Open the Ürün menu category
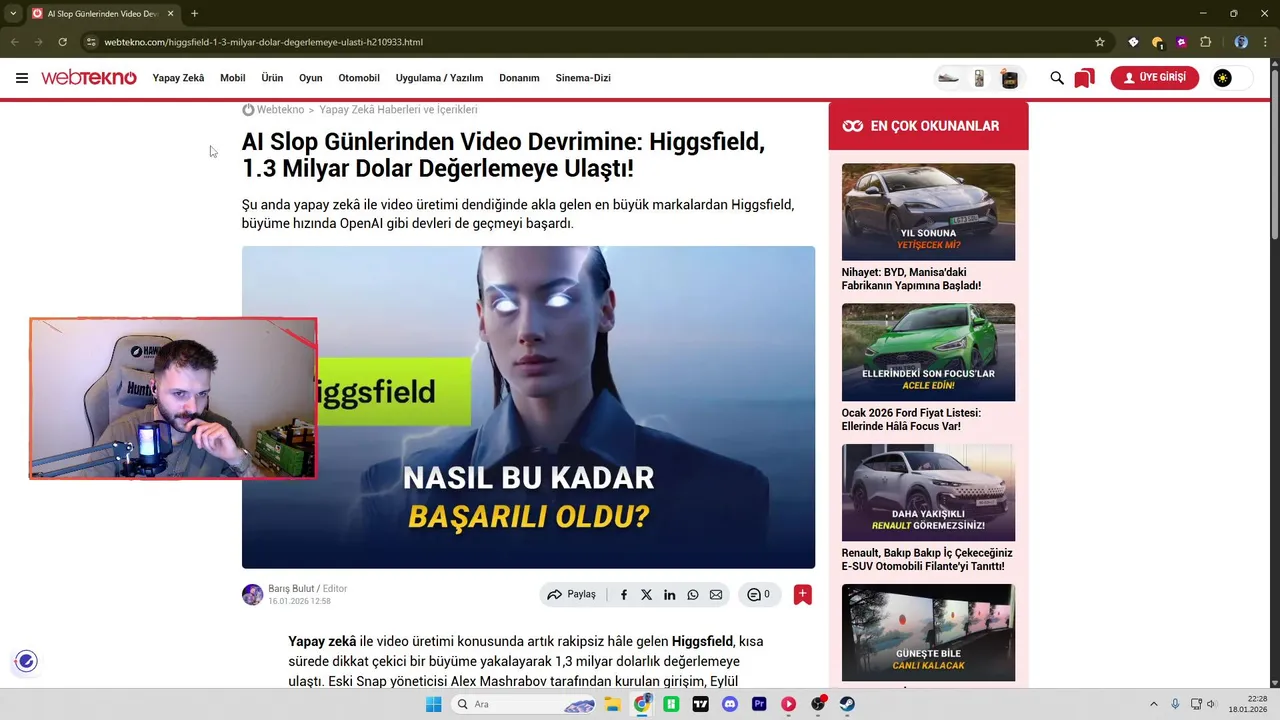This screenshot has height=720, width=1280. click(272, 78)
